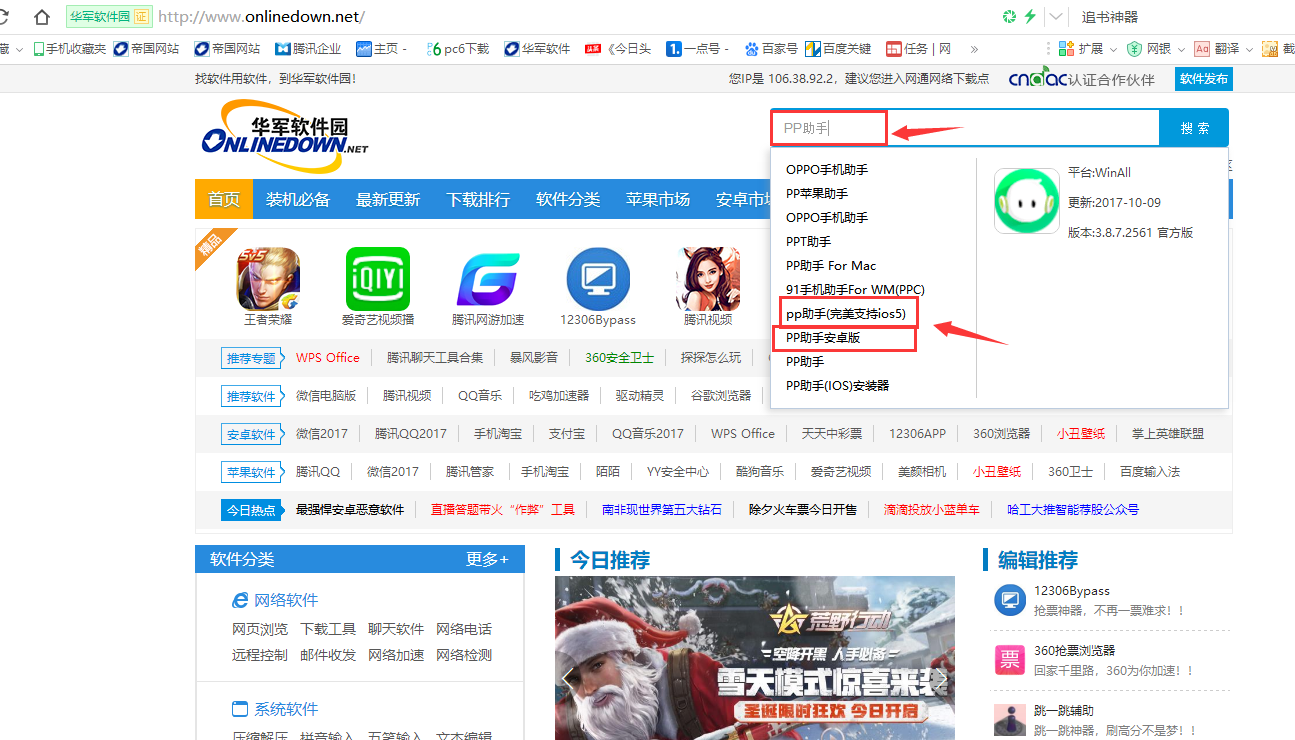Click the 今日热点 label button
Image resolution: width=1295 pixels, height=740 pixels.
tap(250, 510)
